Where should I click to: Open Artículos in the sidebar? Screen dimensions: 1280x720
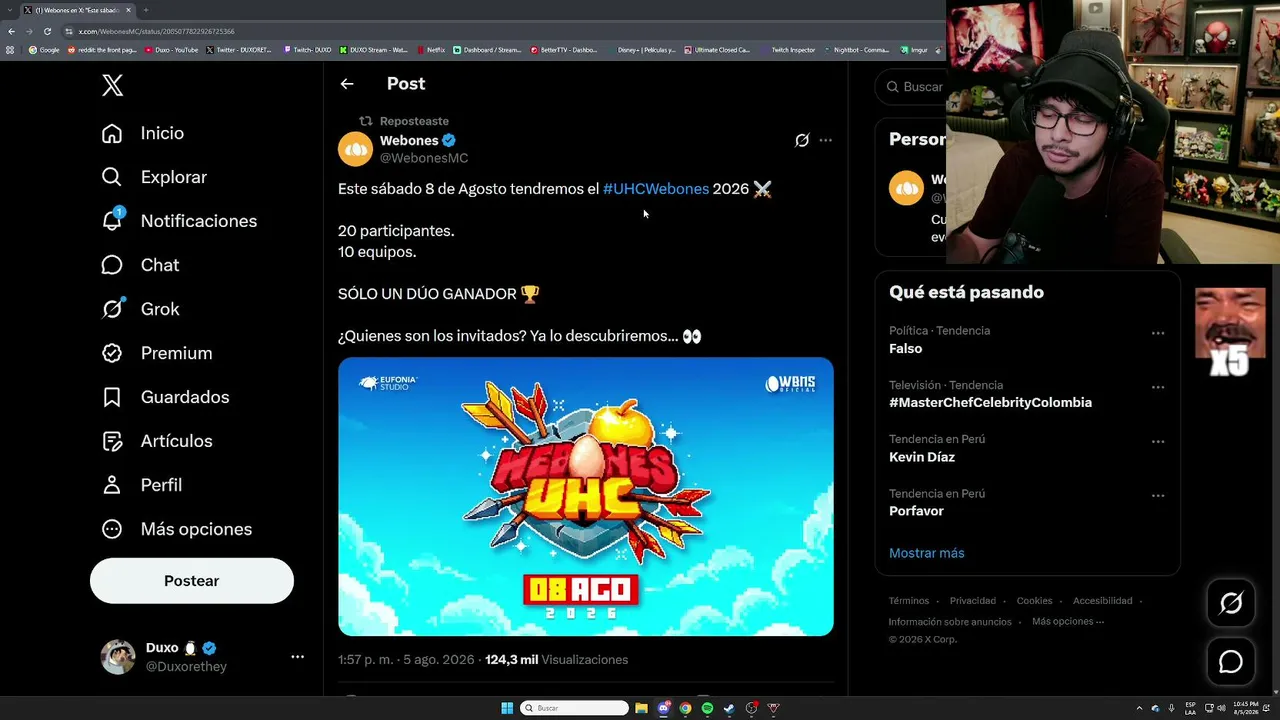pyautogui.click(x=156, y=441)
